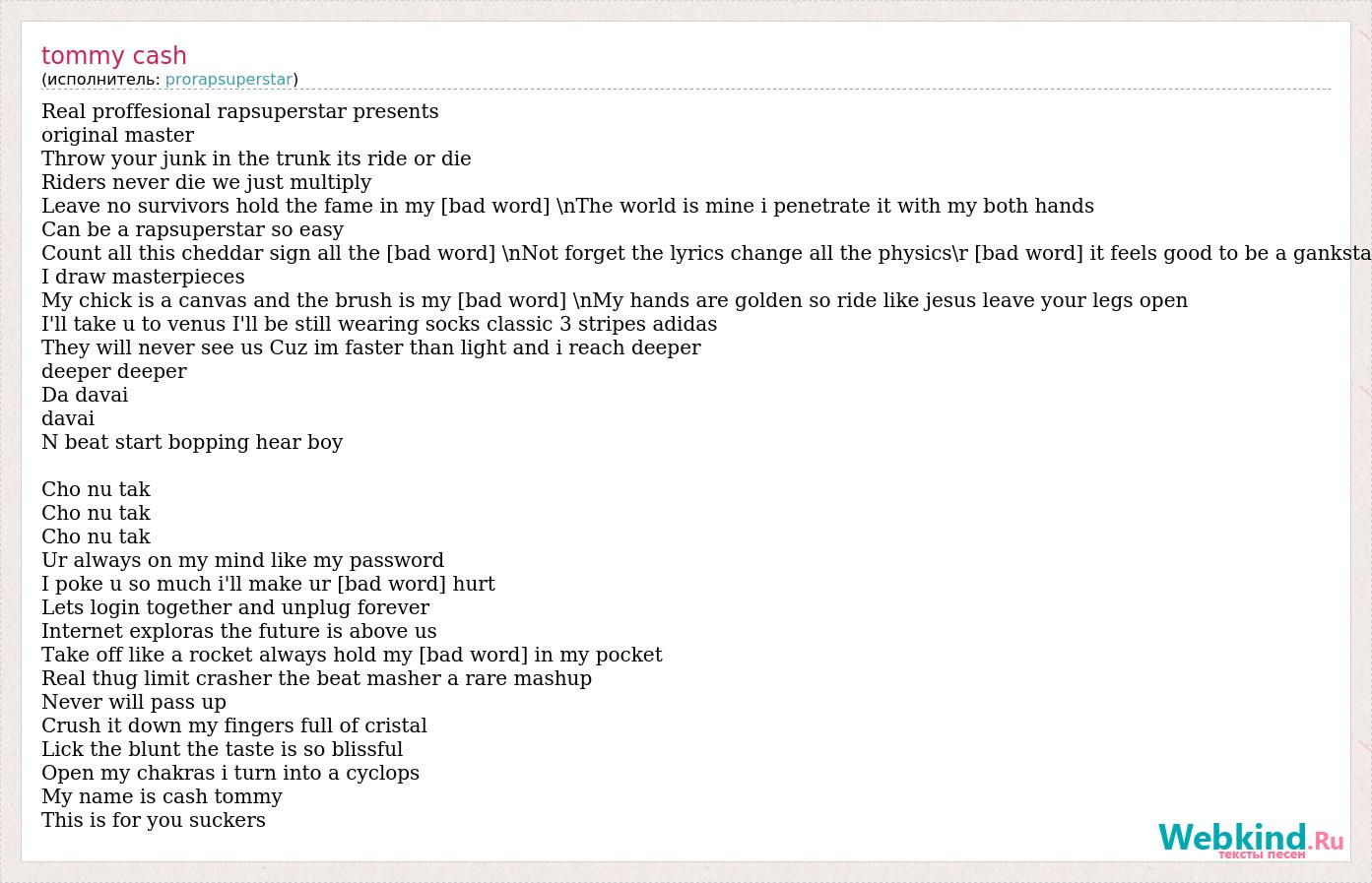Click the 'original master' lyric line
Image resolution: width=1372 pixels, height=883 pixels.
tap(118, 135)
